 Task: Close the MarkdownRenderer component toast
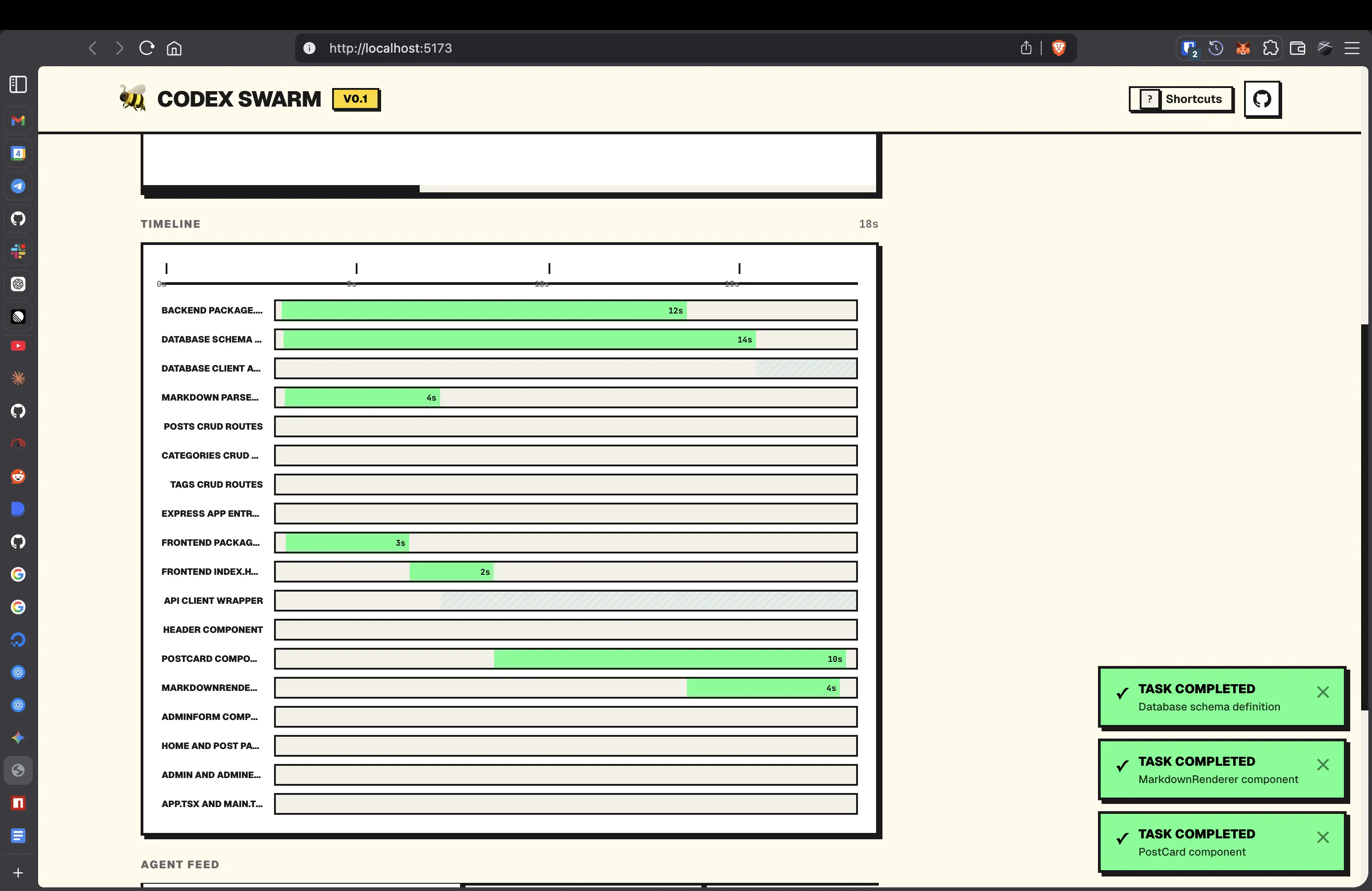point(1323,765)
